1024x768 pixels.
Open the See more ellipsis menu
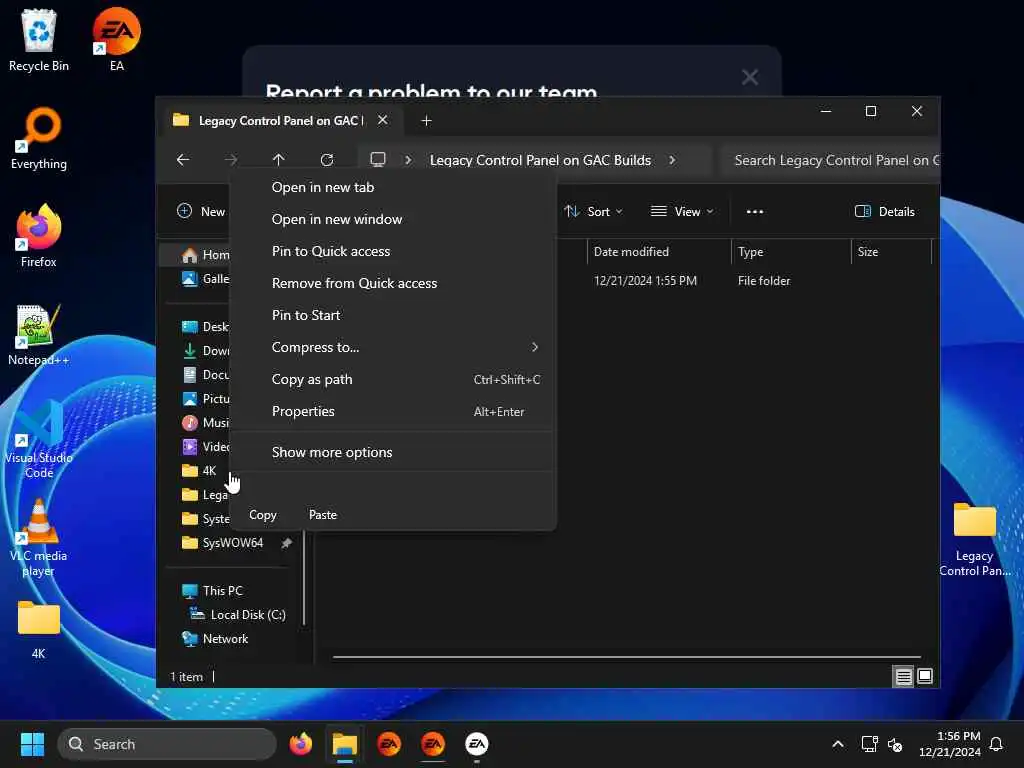(x=755, y=212)
